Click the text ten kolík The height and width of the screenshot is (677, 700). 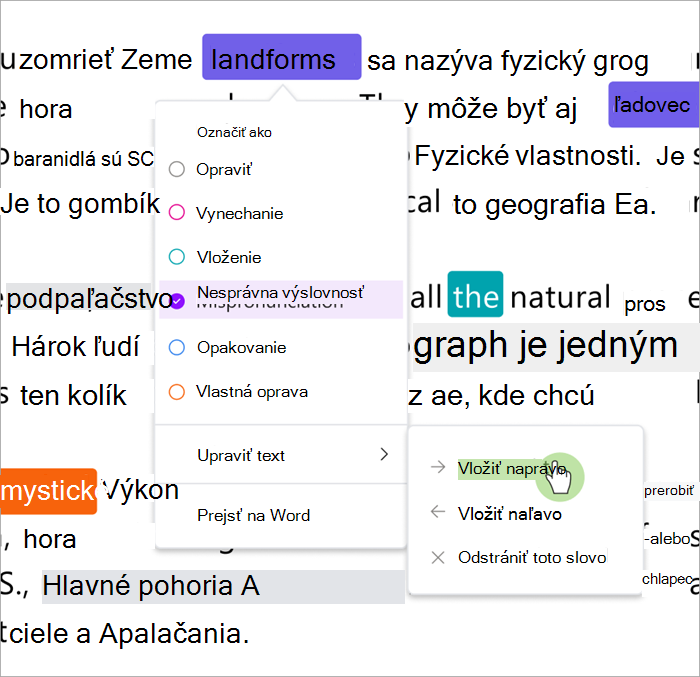[73, 396]
